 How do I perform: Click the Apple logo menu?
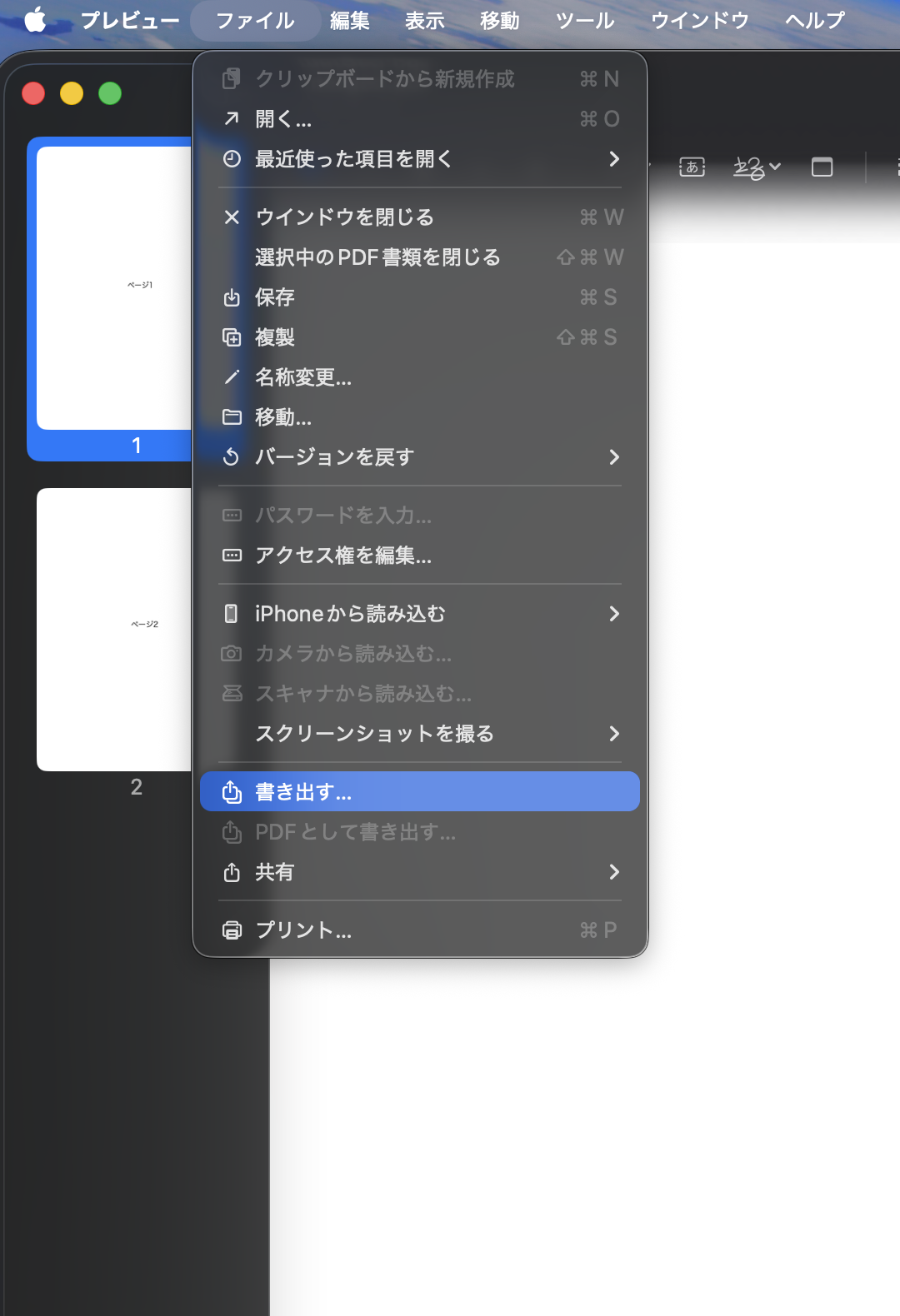[x=35, y=20]
